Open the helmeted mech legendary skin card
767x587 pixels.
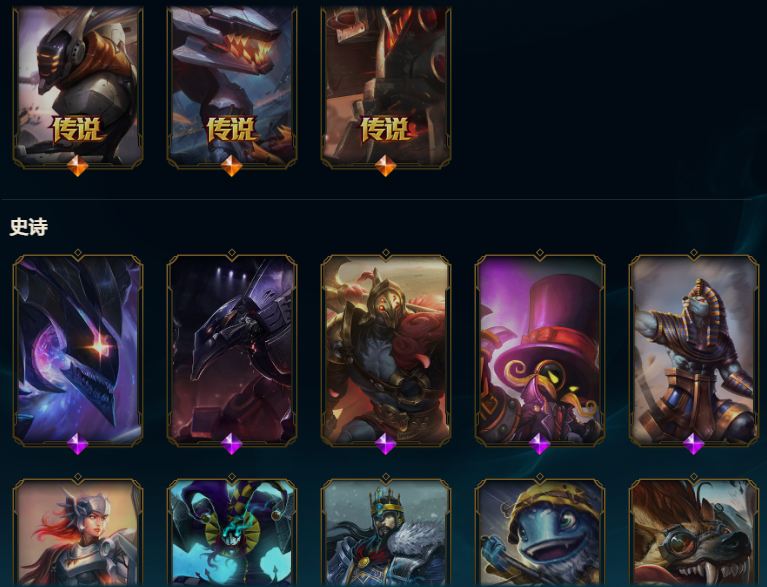point(78,87)
